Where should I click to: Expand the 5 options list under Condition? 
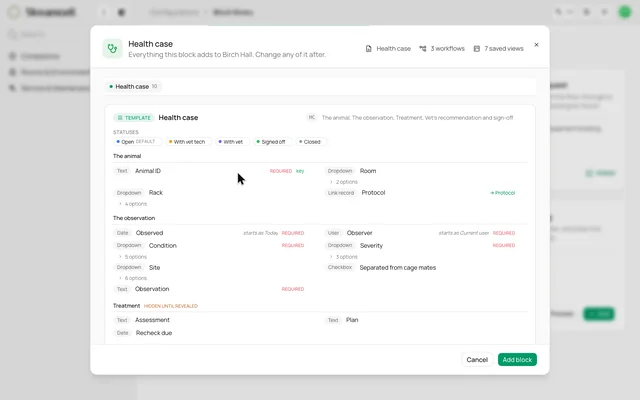(x=133, y=257)
